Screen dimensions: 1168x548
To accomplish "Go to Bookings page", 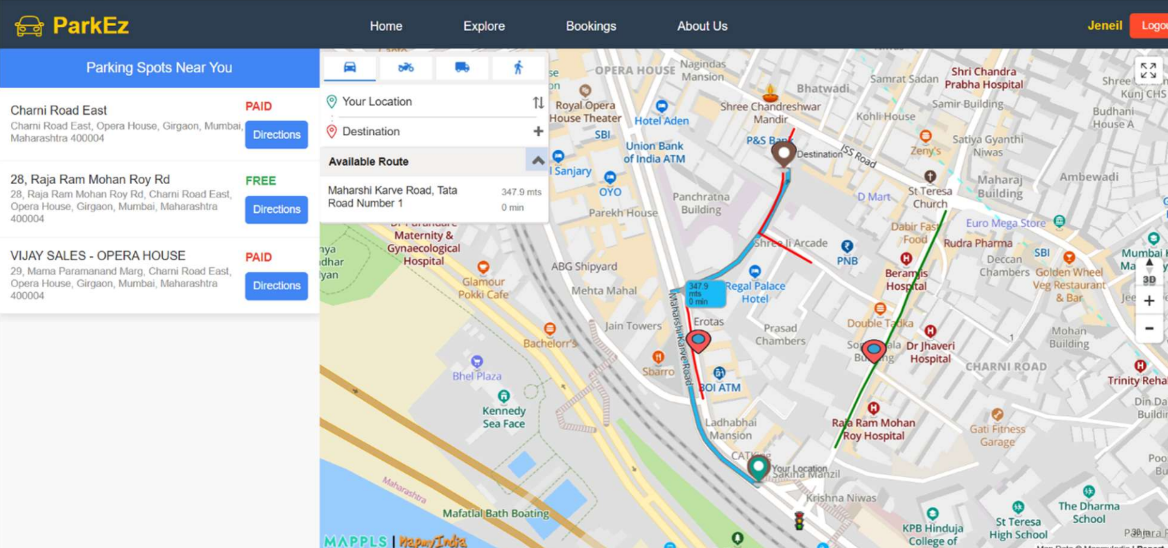I will coord(591,26).
